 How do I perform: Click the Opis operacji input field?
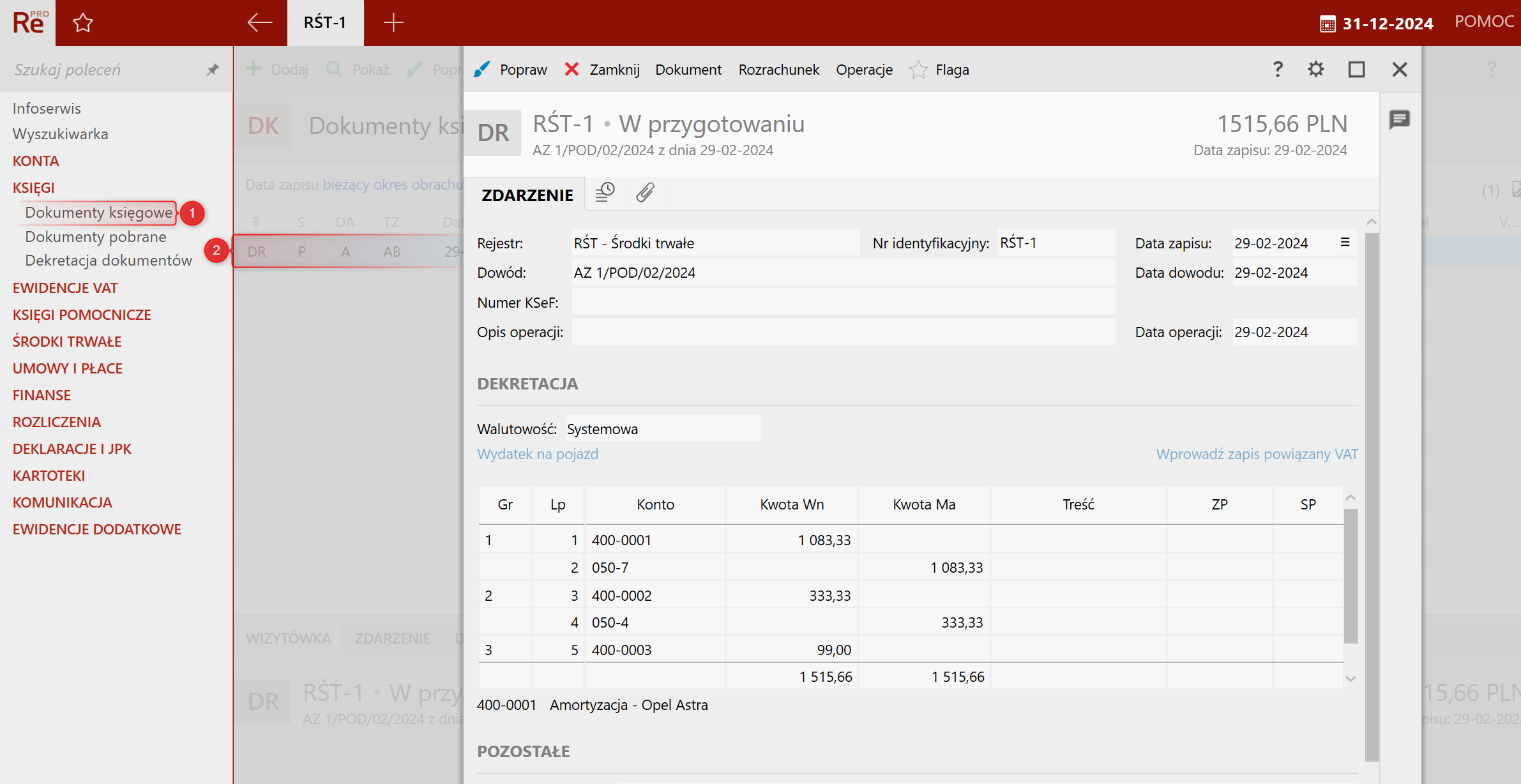pyautogui.click(x=843, y=332)
